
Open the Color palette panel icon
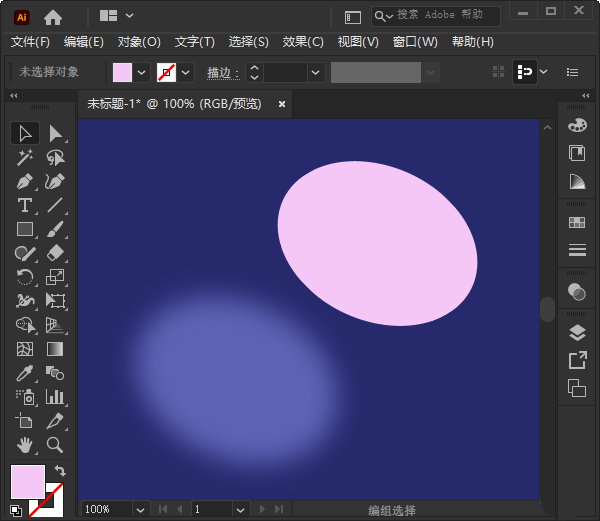click(577, 125)
